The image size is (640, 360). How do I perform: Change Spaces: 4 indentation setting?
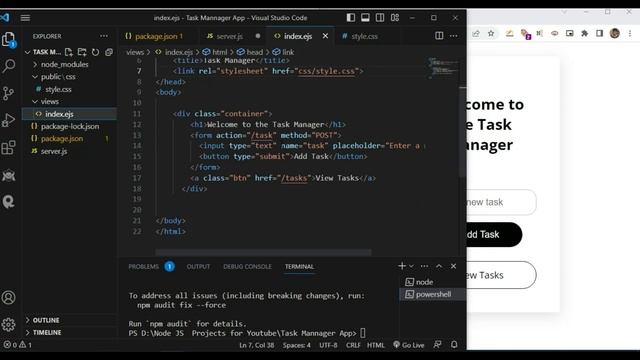click(x=297, y=345)
